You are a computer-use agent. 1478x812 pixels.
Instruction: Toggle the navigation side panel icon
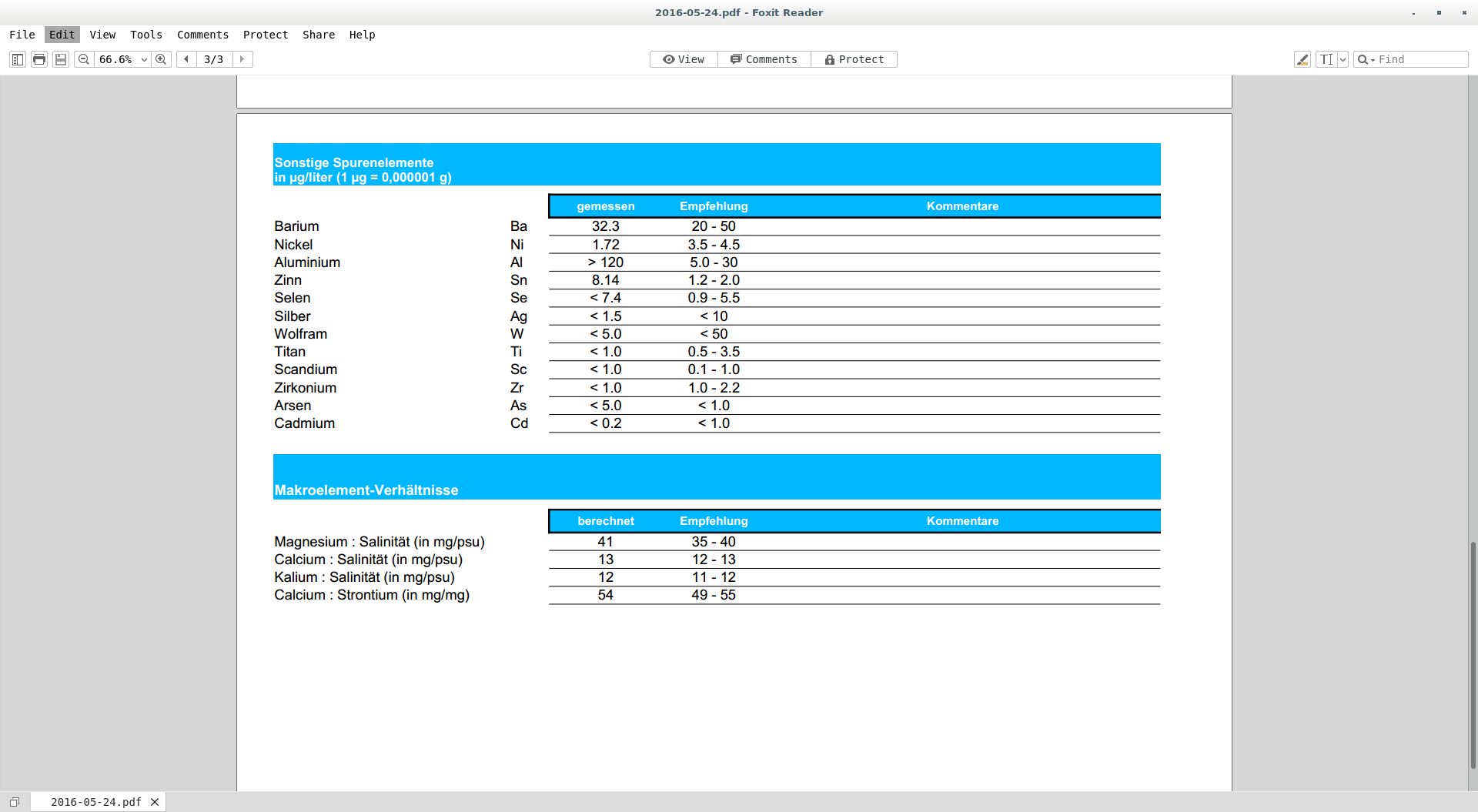tap(18, 59)
